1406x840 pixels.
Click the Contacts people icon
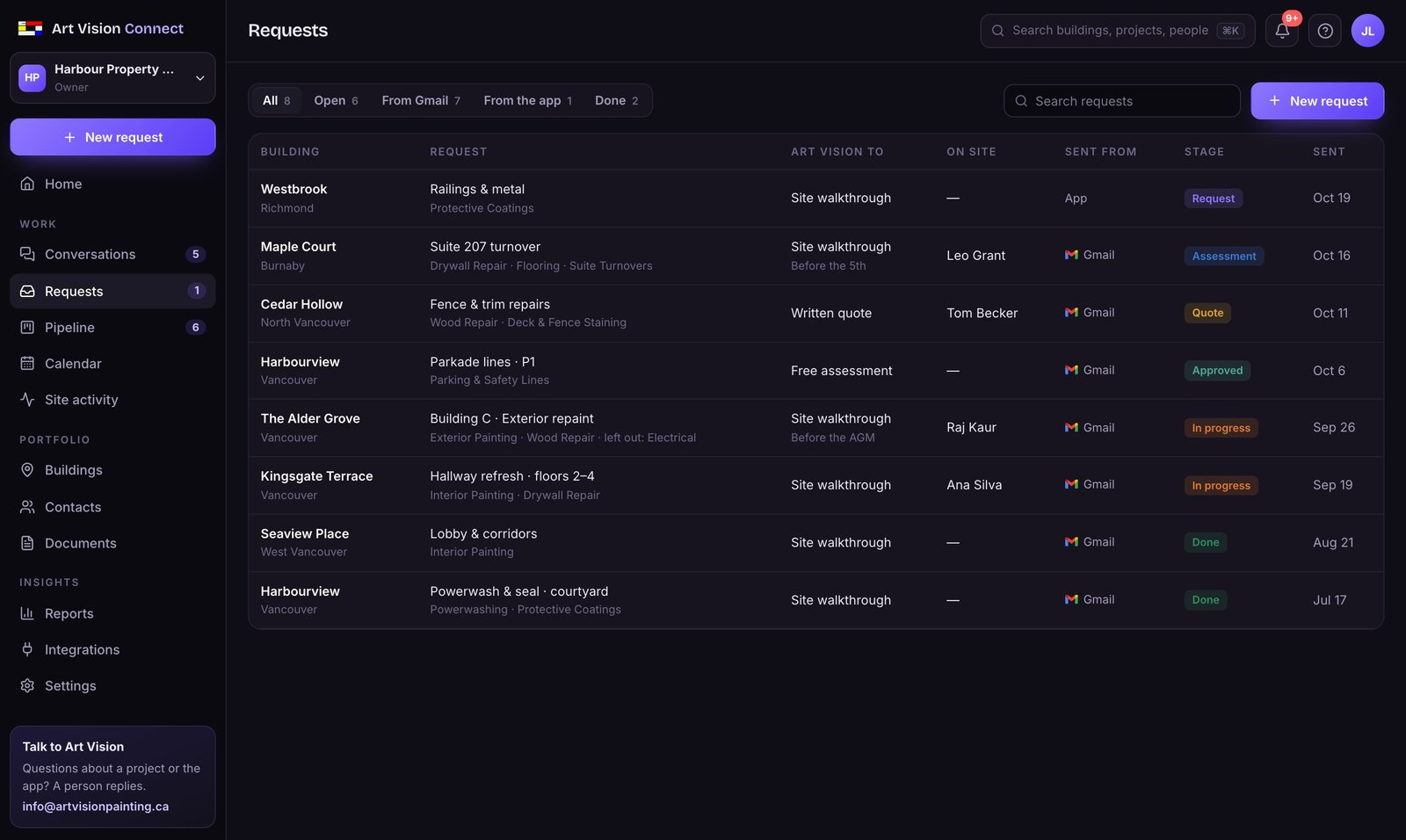click(27, 507)
